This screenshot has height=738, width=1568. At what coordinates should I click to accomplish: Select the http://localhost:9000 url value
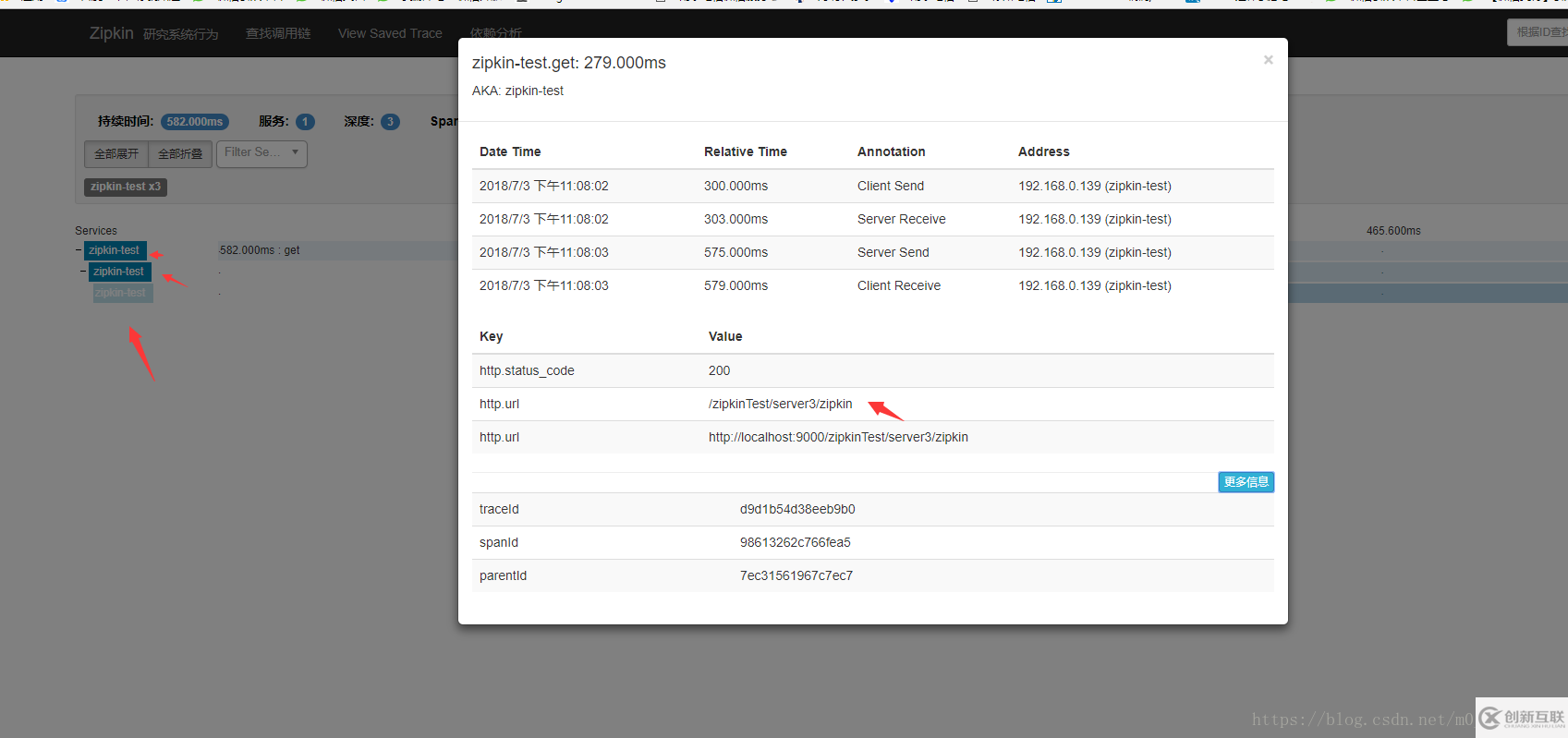pos(838,437)
